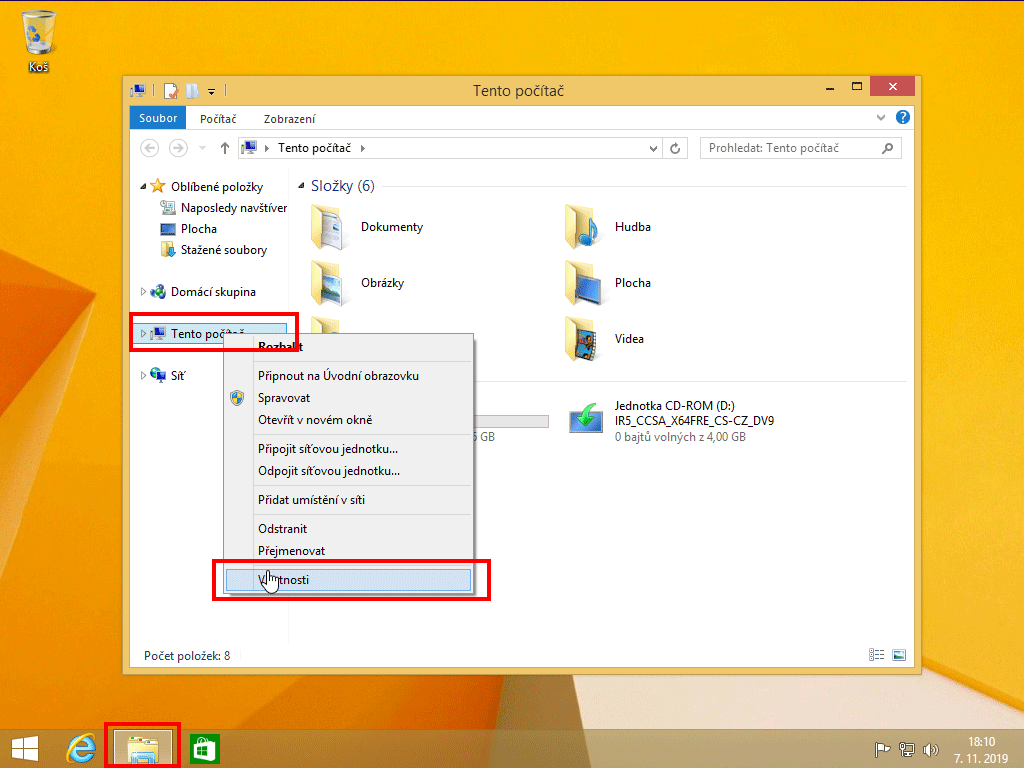
Task: Select the Obrázky folder icon
Action: [328, 283]
